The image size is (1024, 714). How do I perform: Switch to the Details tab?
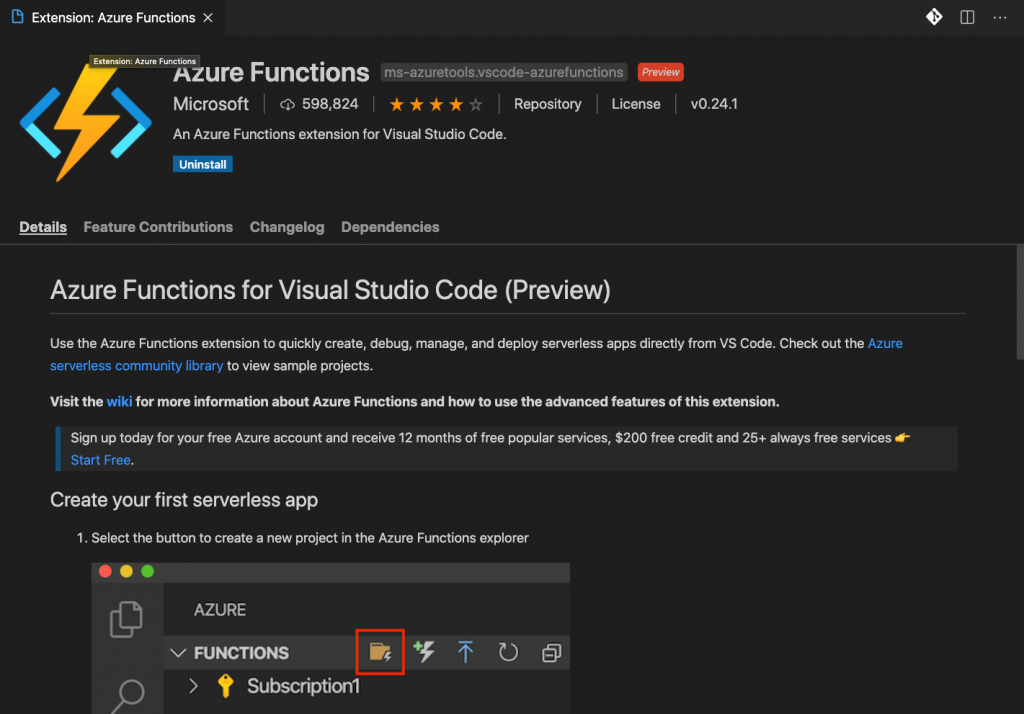tap(43, 227)
